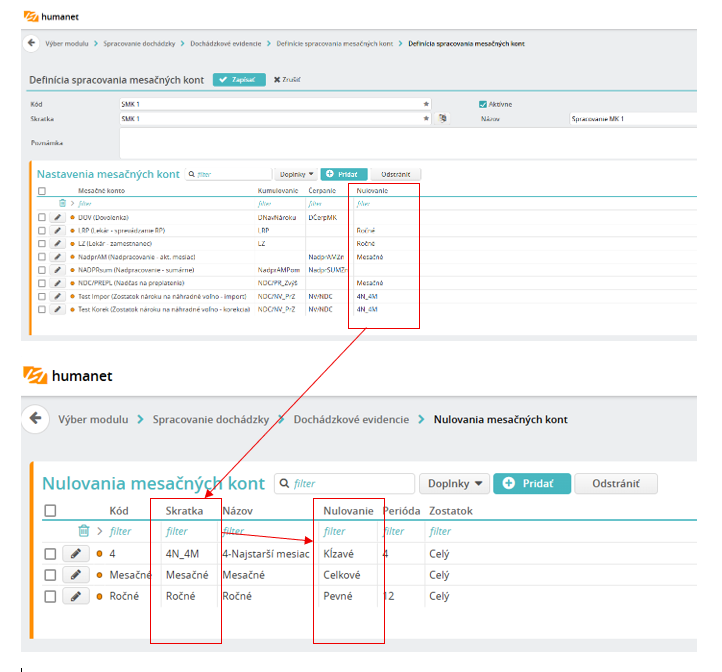Image resolution: width=722 pixels, height=672 pixels.
Task: Edit the 4N_4M zeroing row with pencil
Action: (x=76, y=554)
